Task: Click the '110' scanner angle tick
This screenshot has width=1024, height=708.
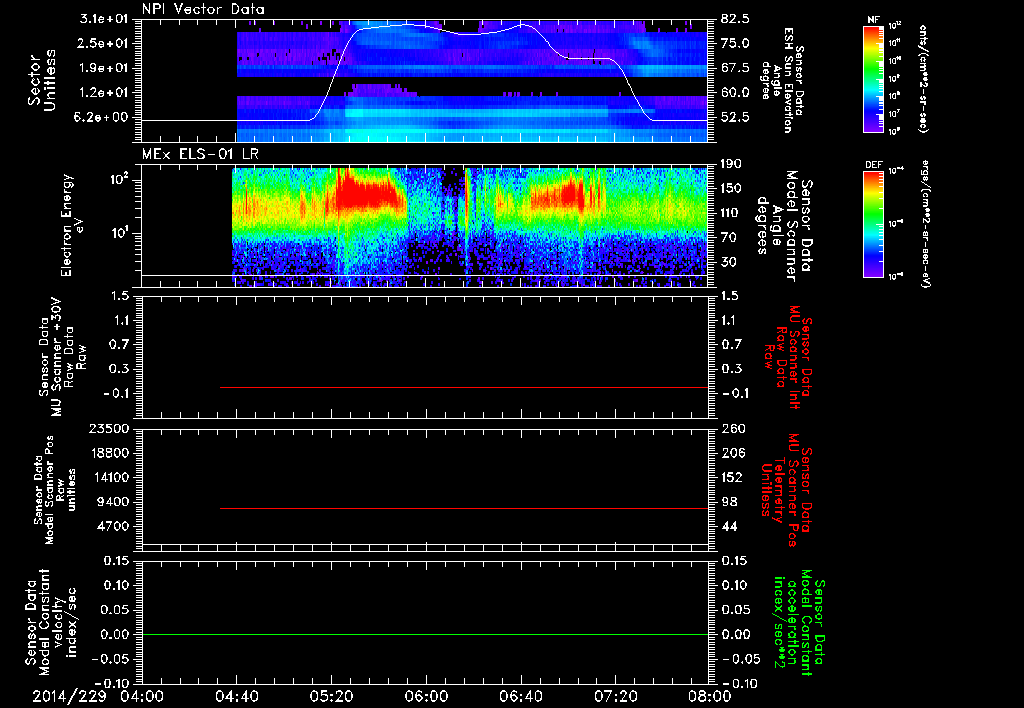Action: (x=731, y=213)
